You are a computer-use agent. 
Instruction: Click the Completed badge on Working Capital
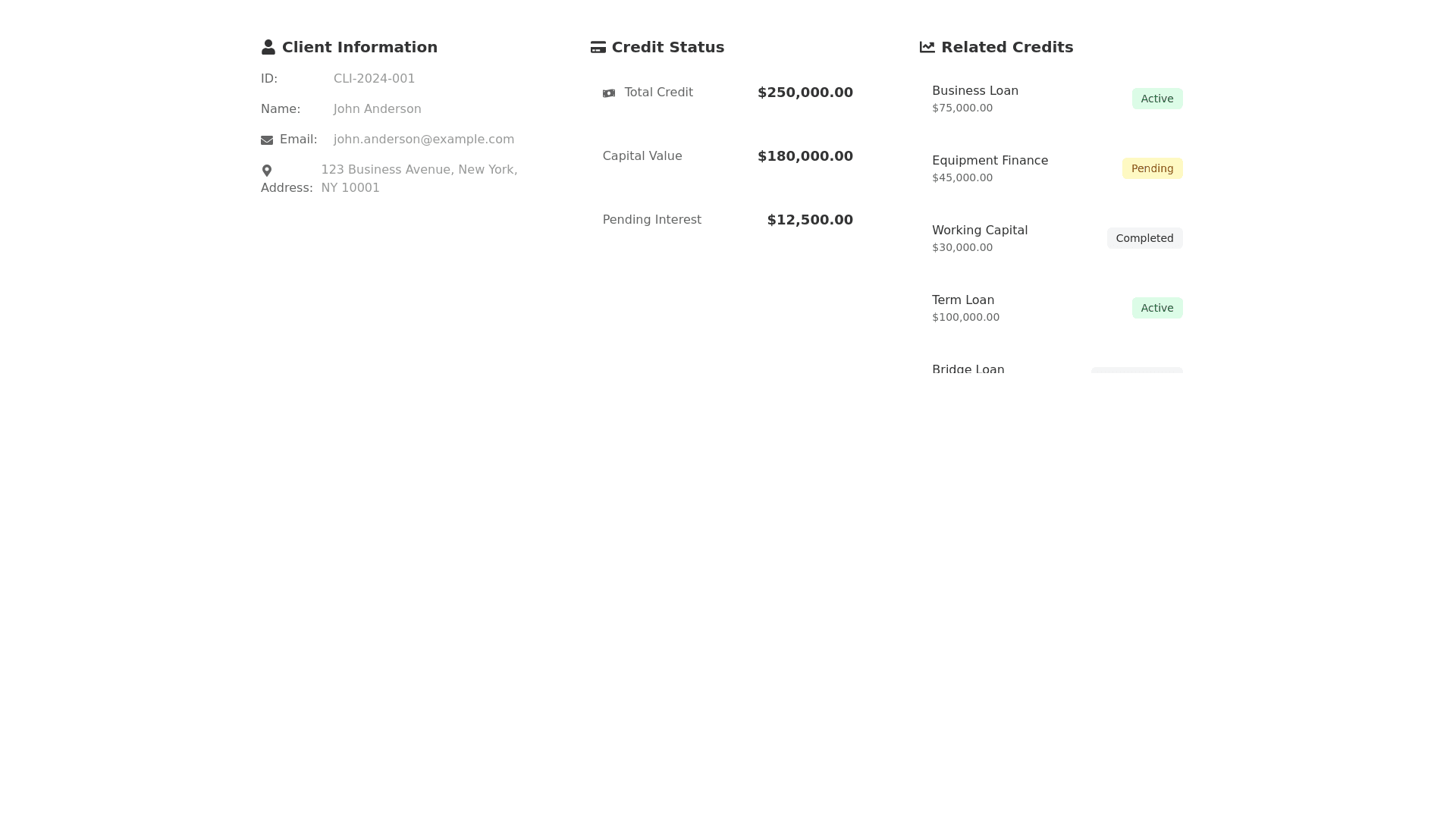(1144, 238)
